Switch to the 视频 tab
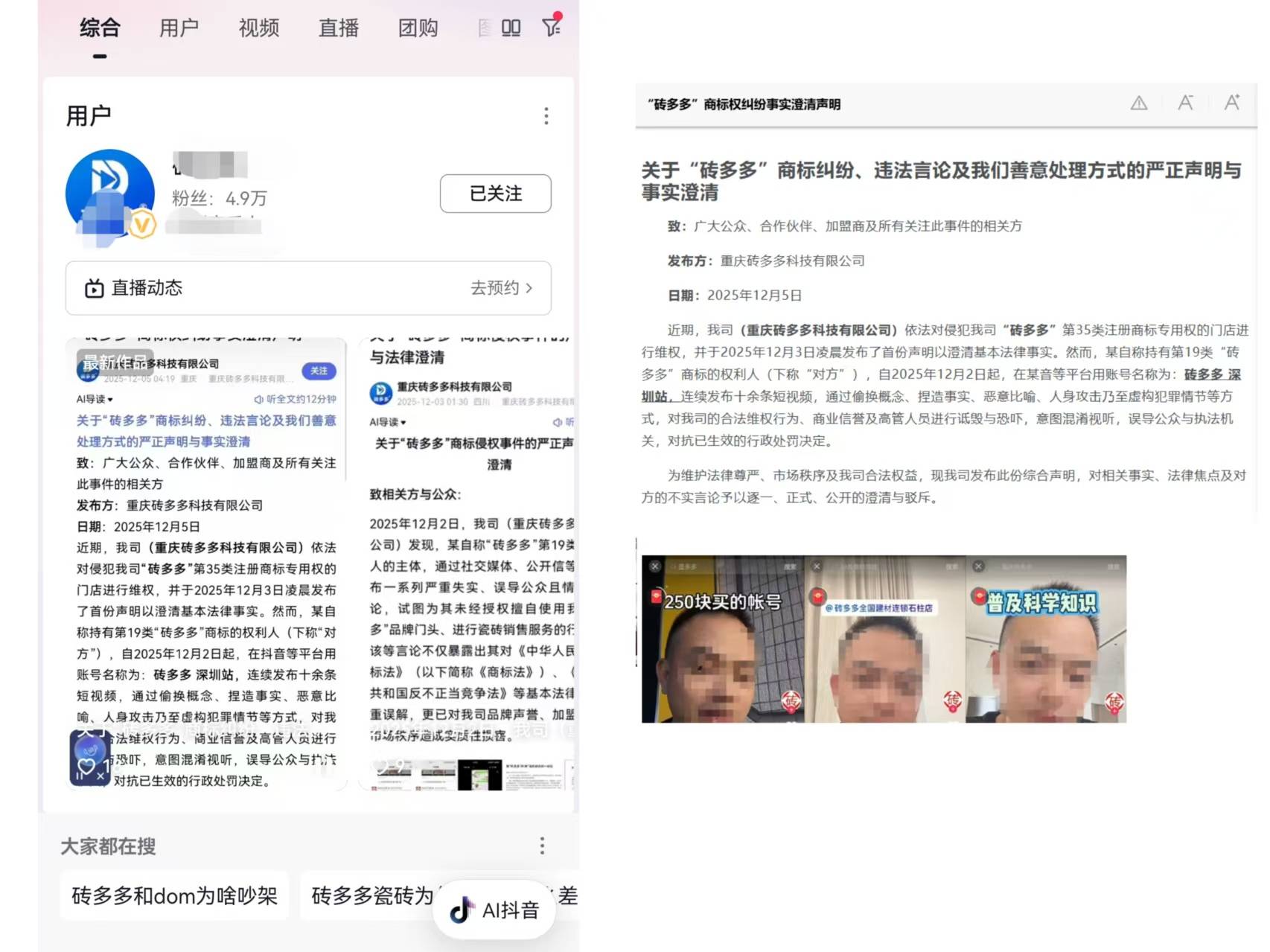 click(258, 28)
